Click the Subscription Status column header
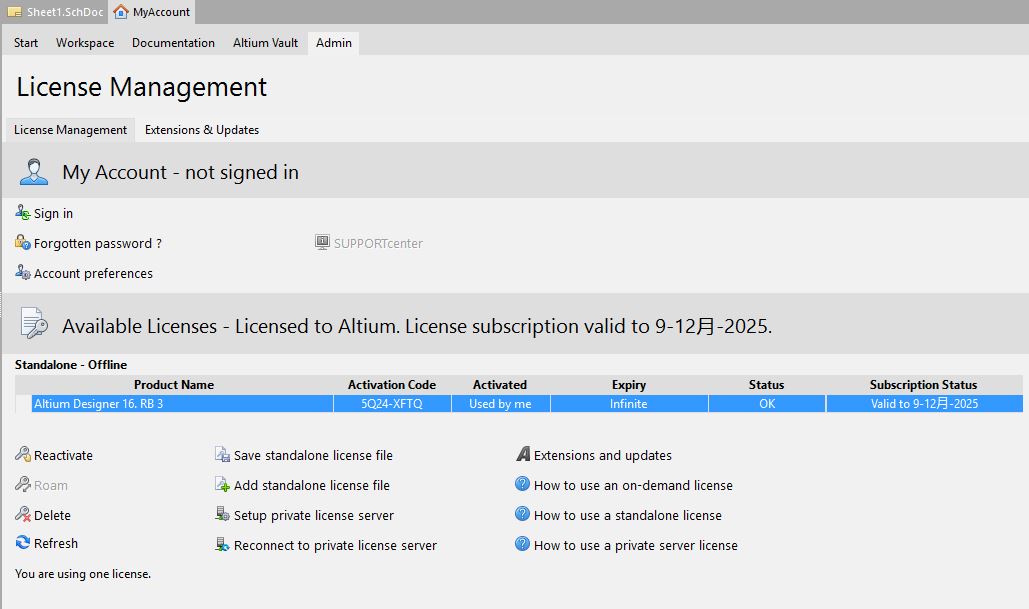The height and width of the screenshot is (609, 1029). click(x=923, y=385)
